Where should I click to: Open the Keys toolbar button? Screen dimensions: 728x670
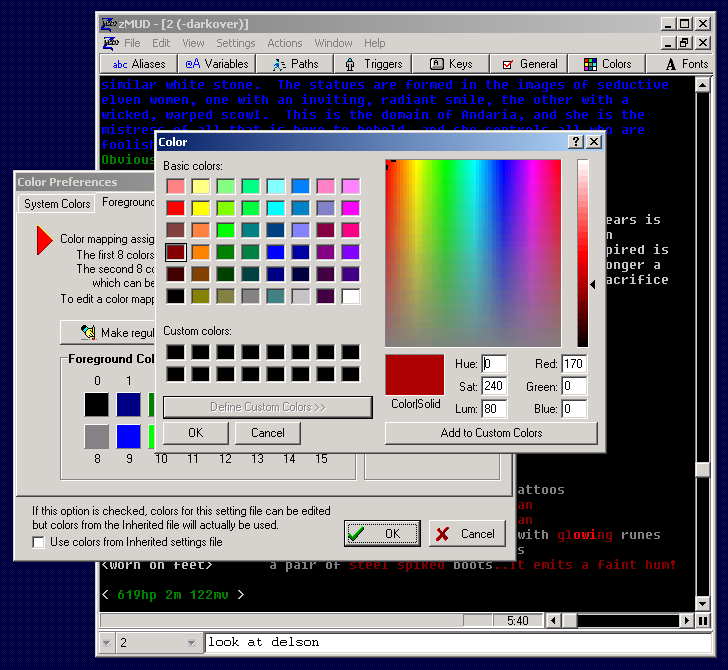(x=451, y=64)
